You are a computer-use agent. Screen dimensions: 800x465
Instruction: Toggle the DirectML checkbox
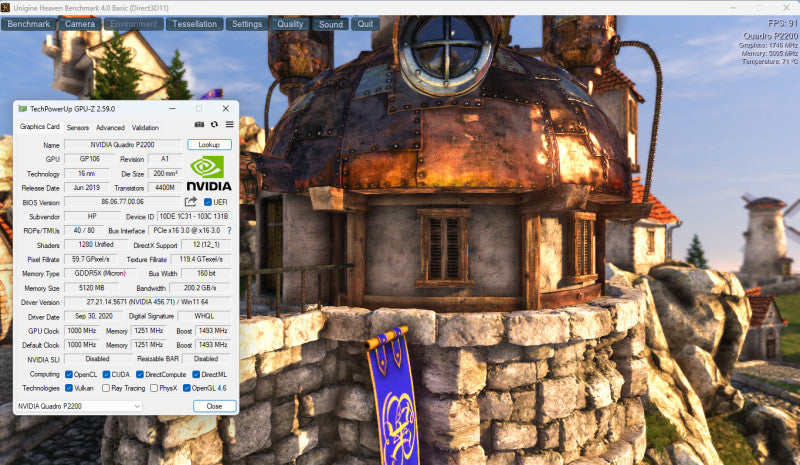tap(196, 374)
